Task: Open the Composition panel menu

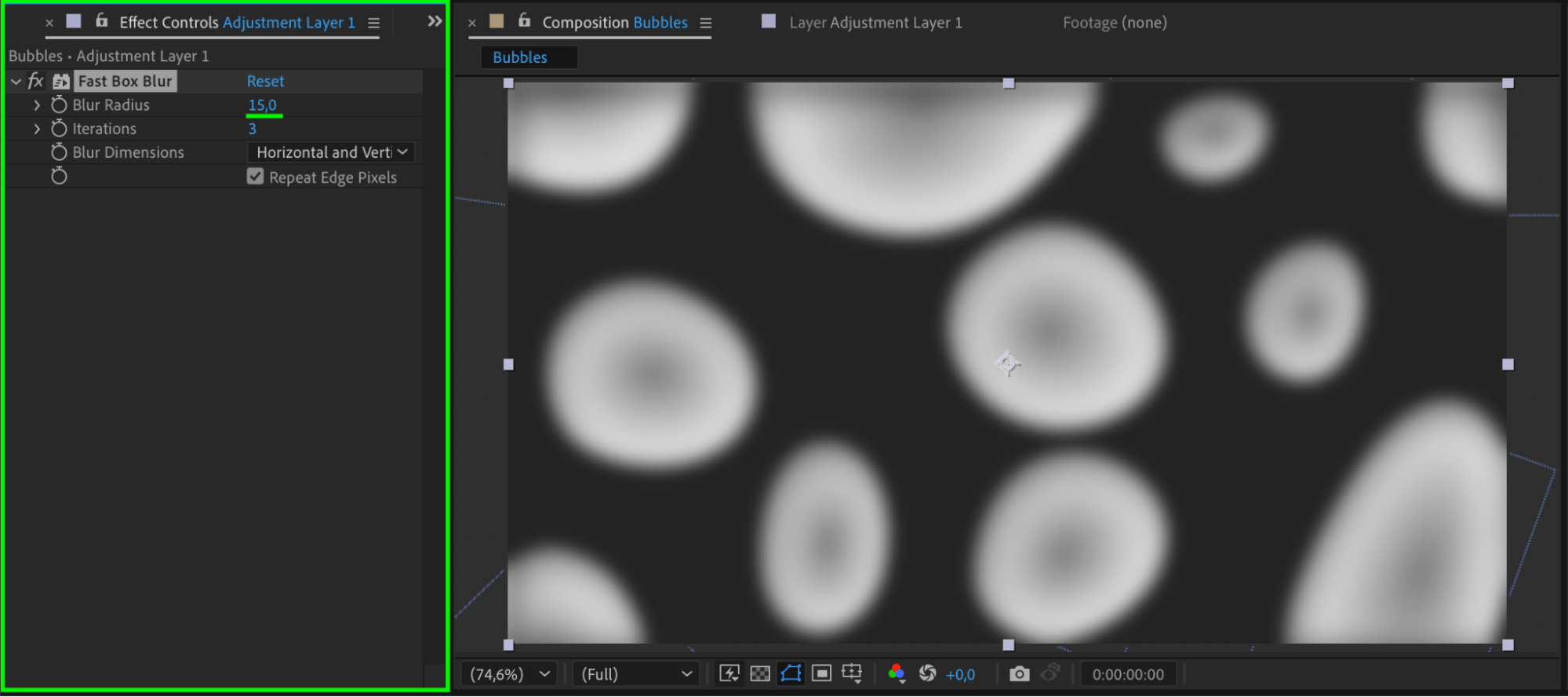Action: tap(706, 23)
